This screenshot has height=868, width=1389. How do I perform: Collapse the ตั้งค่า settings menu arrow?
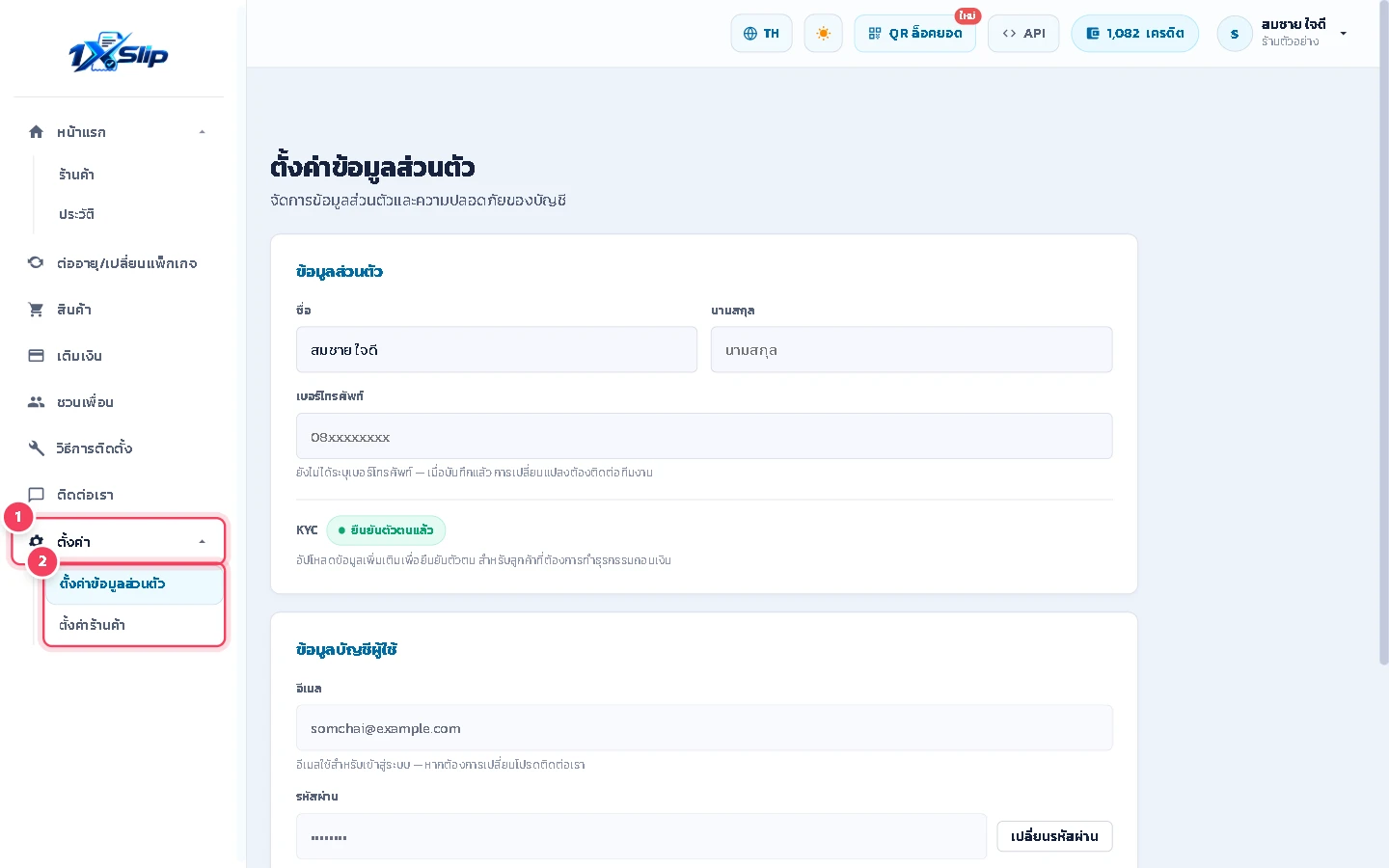pyautogui.click(x=202, y=542)
